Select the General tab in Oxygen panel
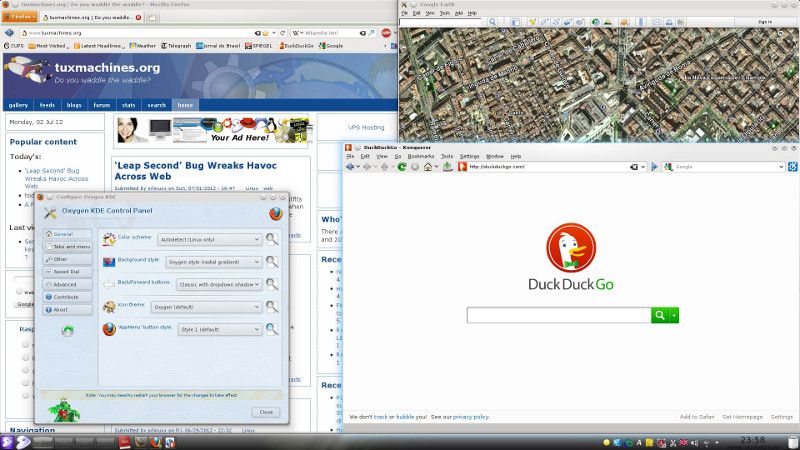This screenshot has height=450, width=800. [x=67, y=234]
